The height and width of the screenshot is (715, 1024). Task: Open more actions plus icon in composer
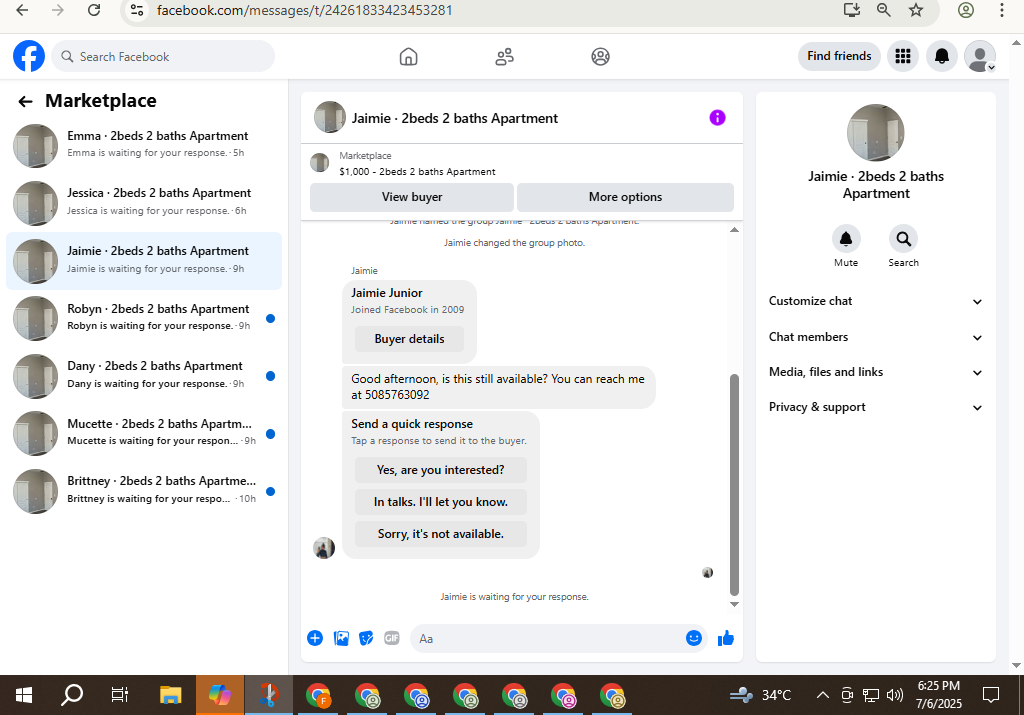pyautogui.click(x=315, y=638)
